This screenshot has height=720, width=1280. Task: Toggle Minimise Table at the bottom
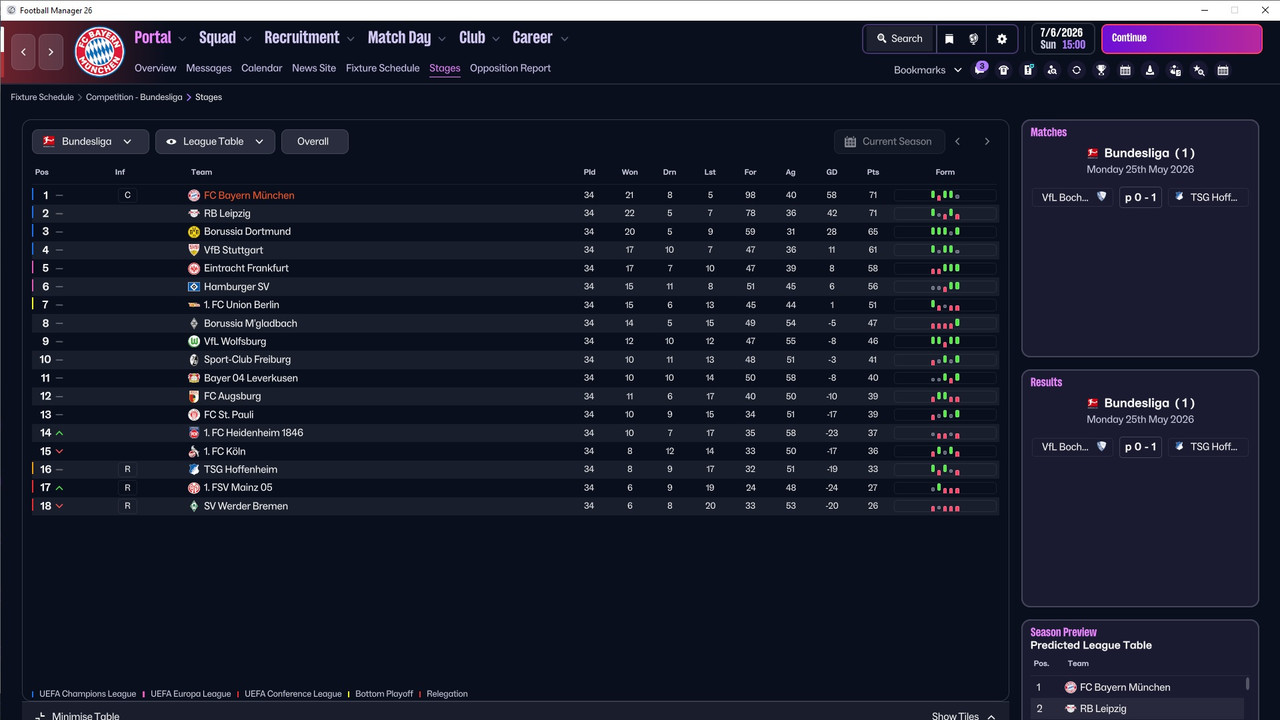point(78,716)
